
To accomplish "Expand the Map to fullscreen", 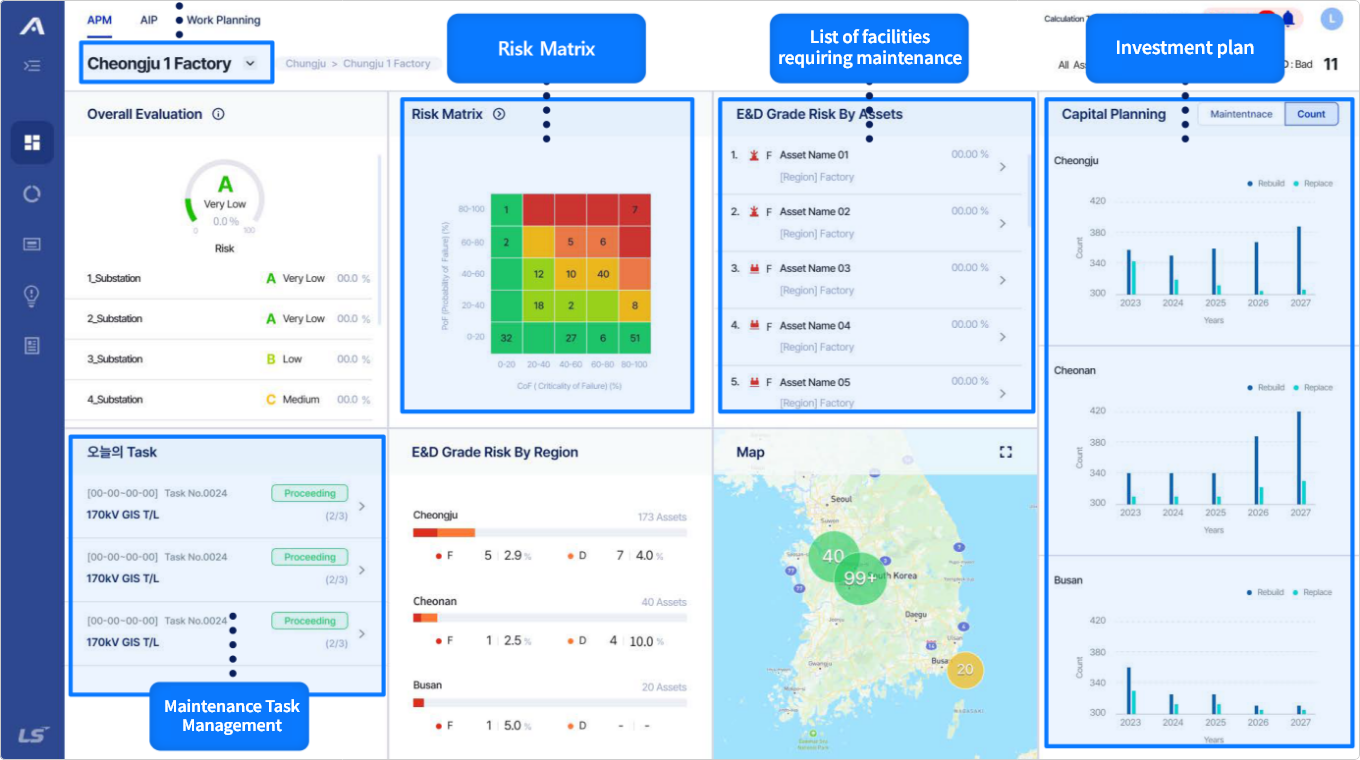I will (x=1006, y=452).
